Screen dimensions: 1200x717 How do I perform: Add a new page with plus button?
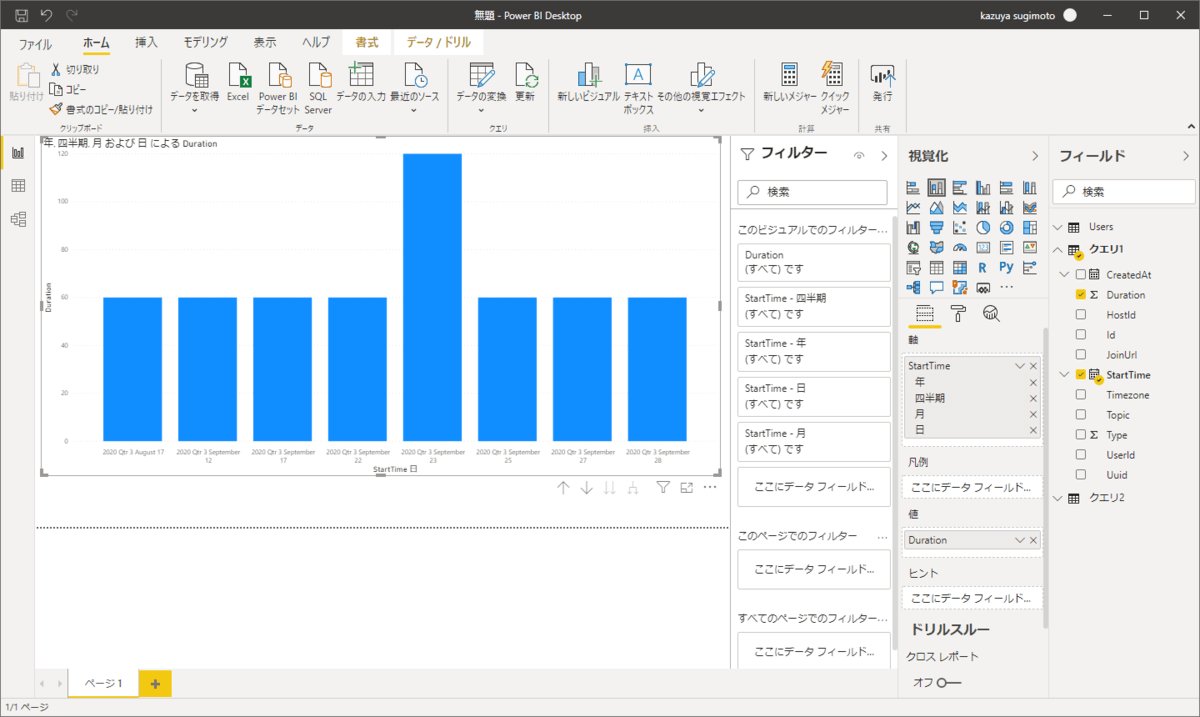point(155,683)
